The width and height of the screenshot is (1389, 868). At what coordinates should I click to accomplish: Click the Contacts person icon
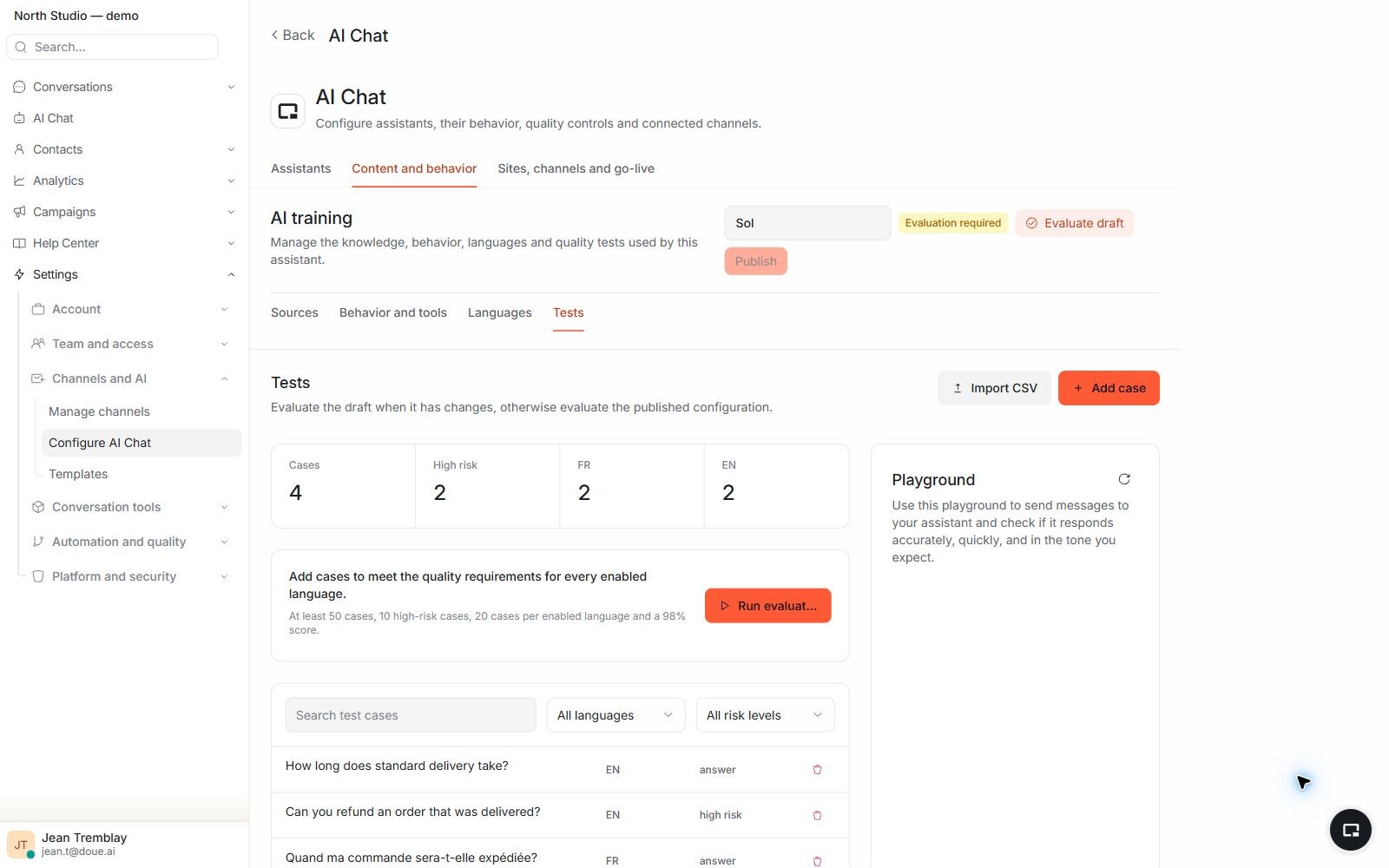[x=19, y=149]
